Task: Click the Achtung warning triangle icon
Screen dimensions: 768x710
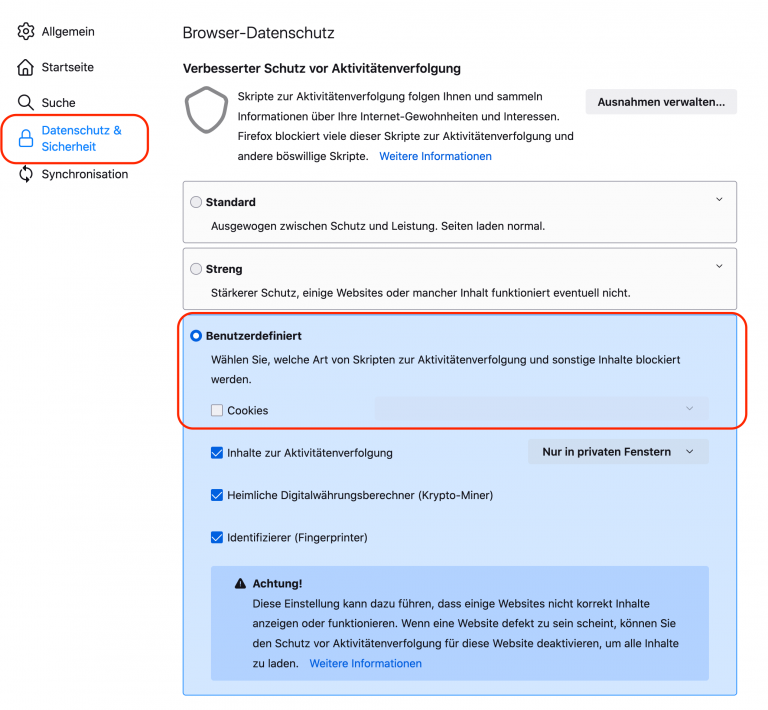Action: point(240,583)
